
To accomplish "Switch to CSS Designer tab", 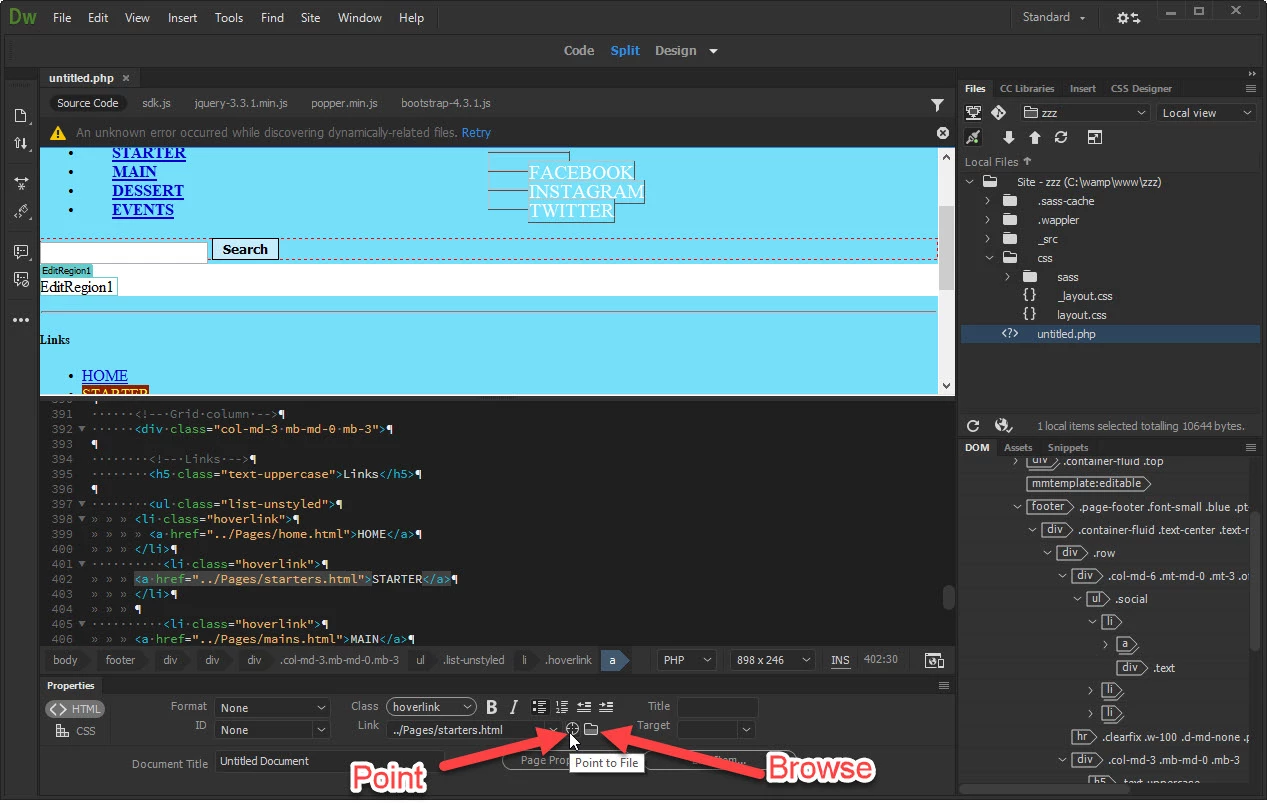I will pos(1141,88).
